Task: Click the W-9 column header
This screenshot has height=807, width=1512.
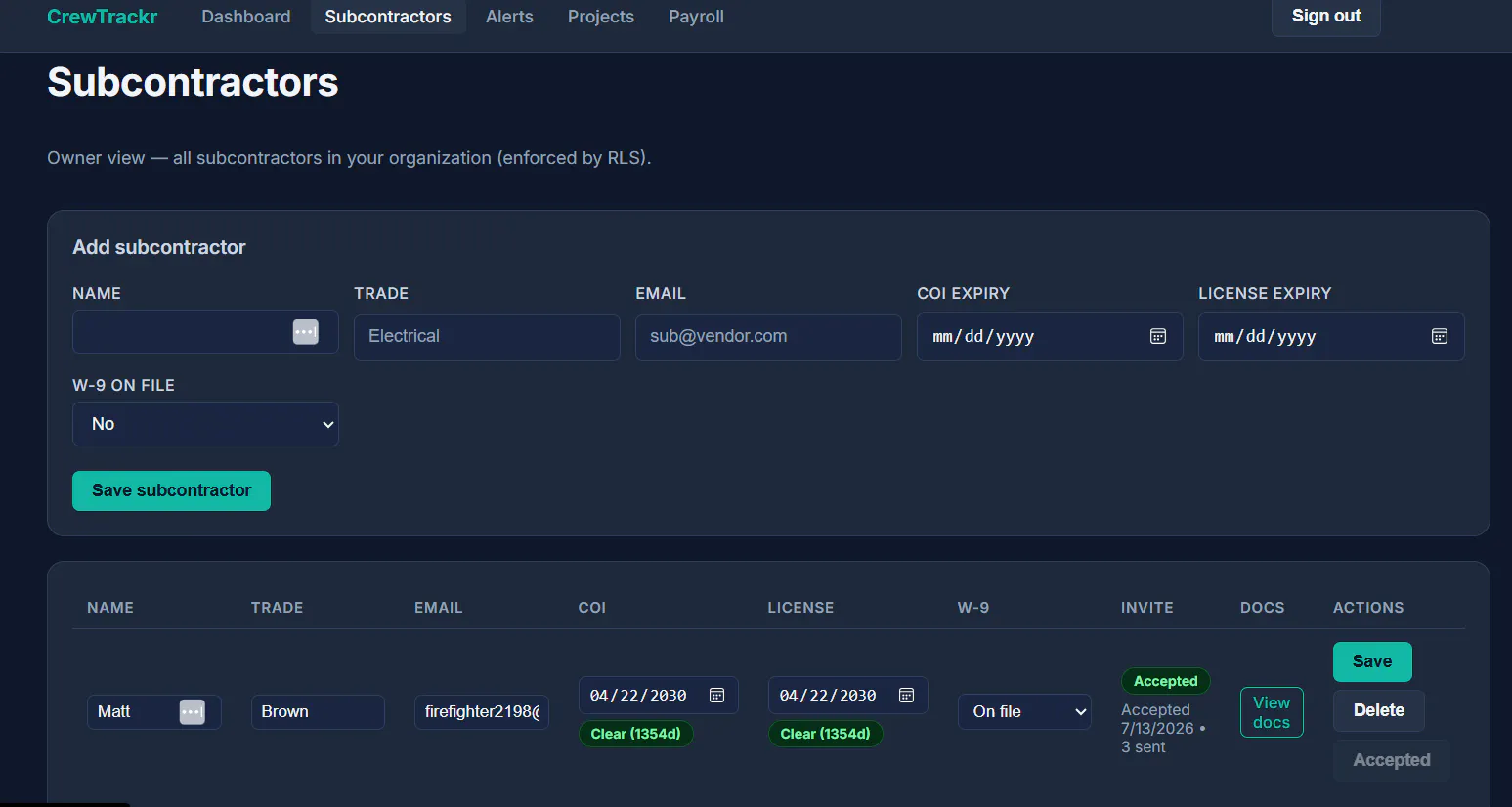Action: (973, 608)
